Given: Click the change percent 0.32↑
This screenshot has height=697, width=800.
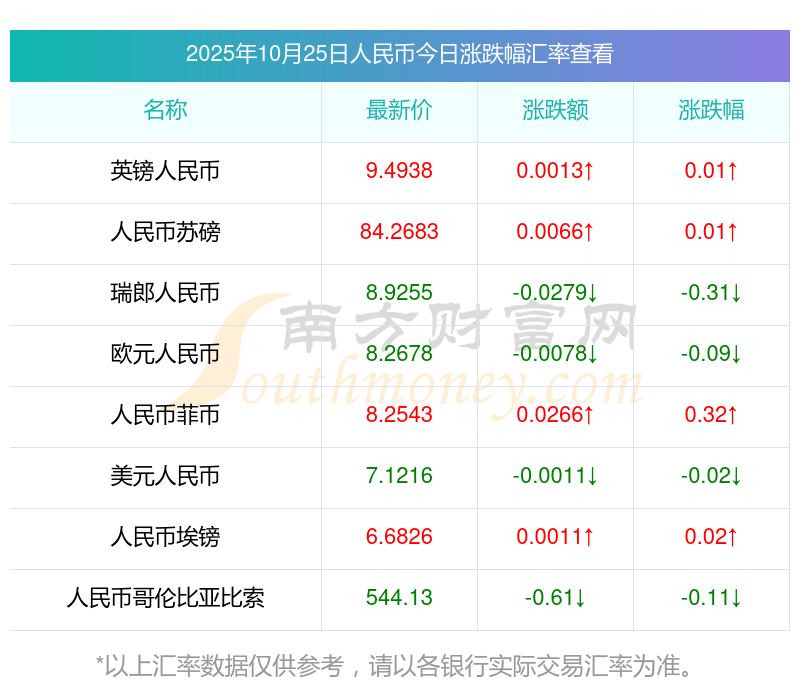Looking at the screenshot, I should coord(711,415).
